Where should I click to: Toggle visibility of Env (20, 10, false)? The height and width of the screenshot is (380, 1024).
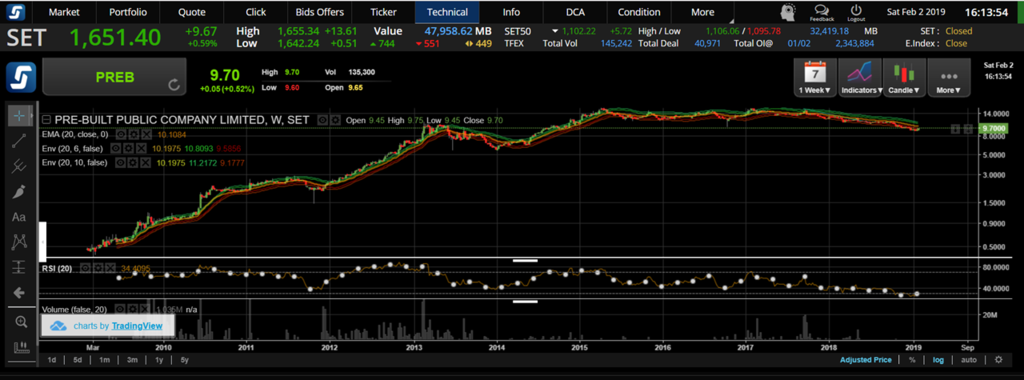pos(120,163)
